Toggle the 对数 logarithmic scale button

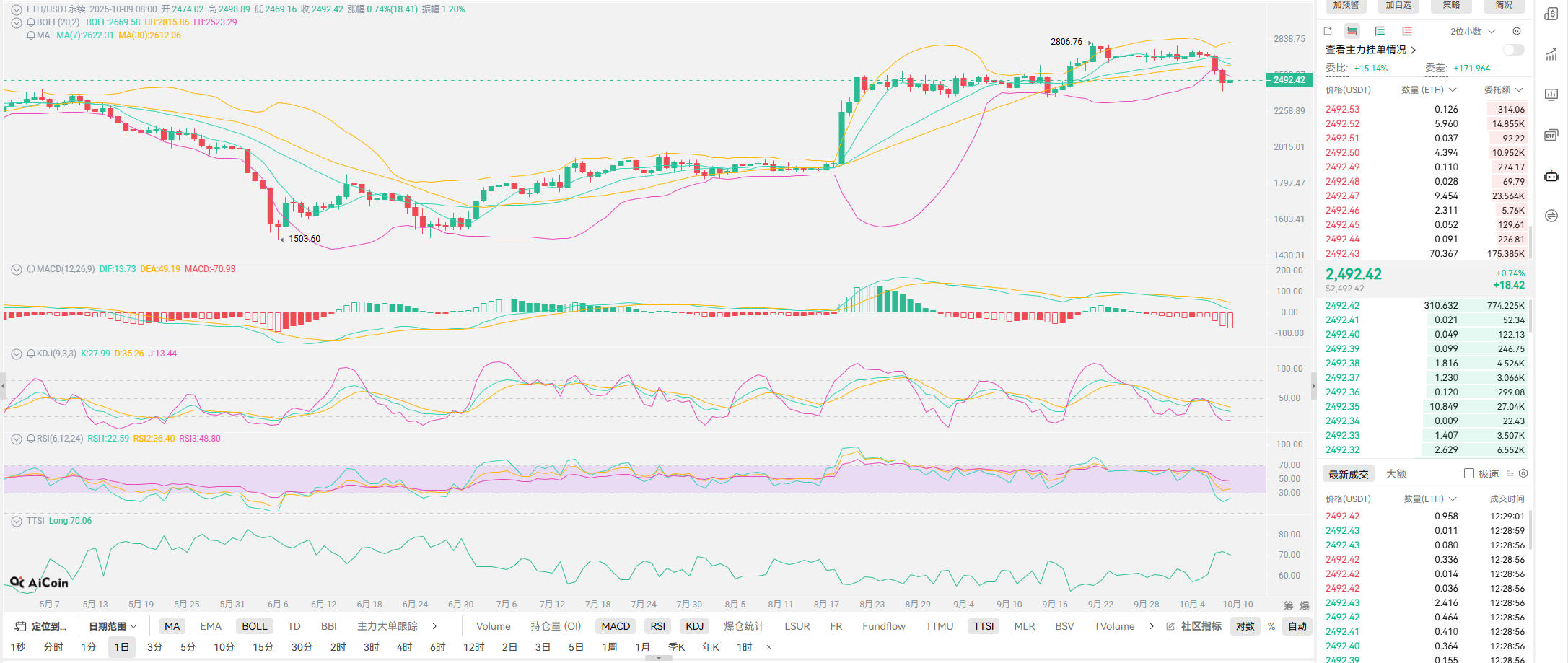1245,626
